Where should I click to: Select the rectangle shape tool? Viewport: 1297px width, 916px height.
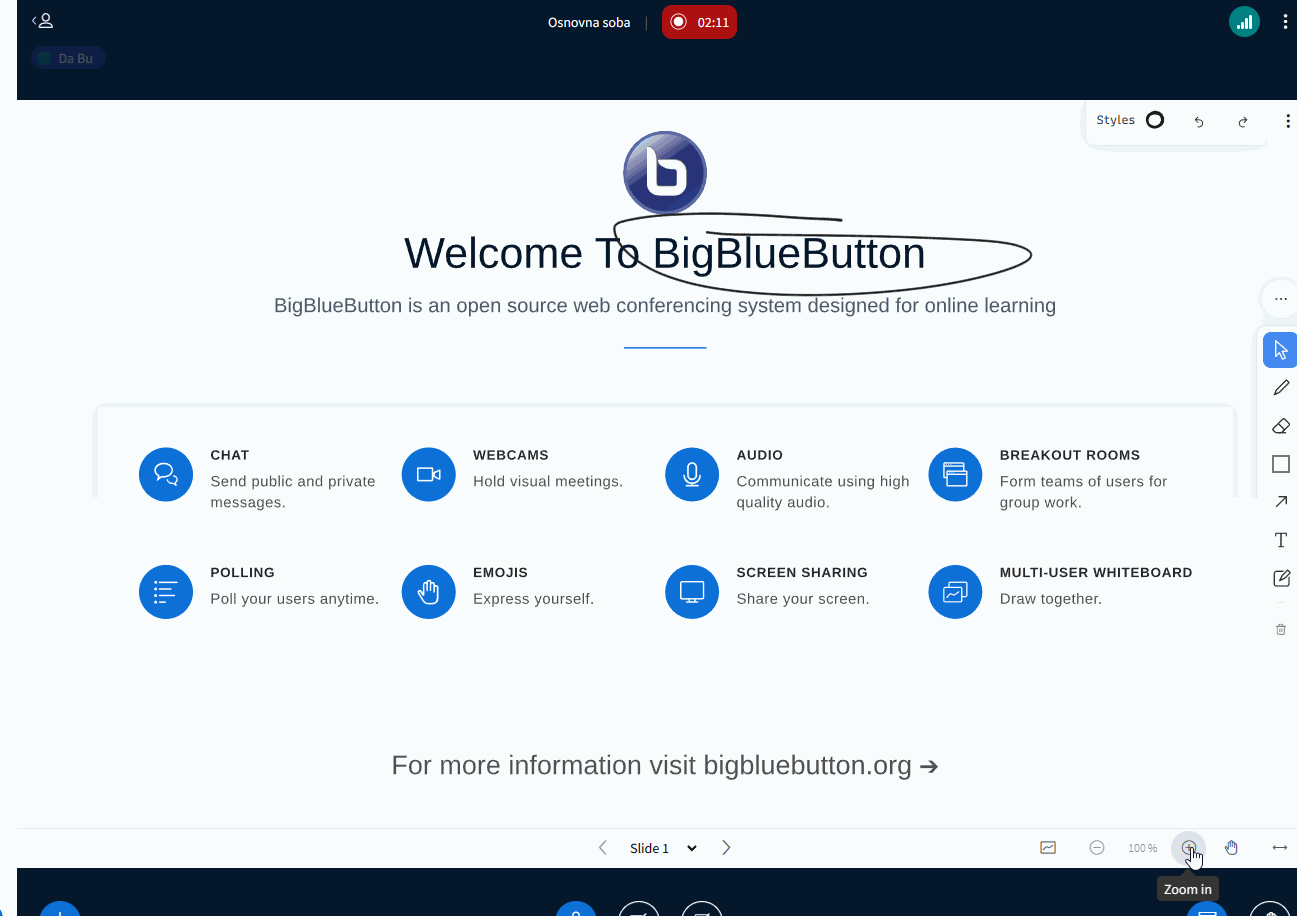(x=1281, y=463)
